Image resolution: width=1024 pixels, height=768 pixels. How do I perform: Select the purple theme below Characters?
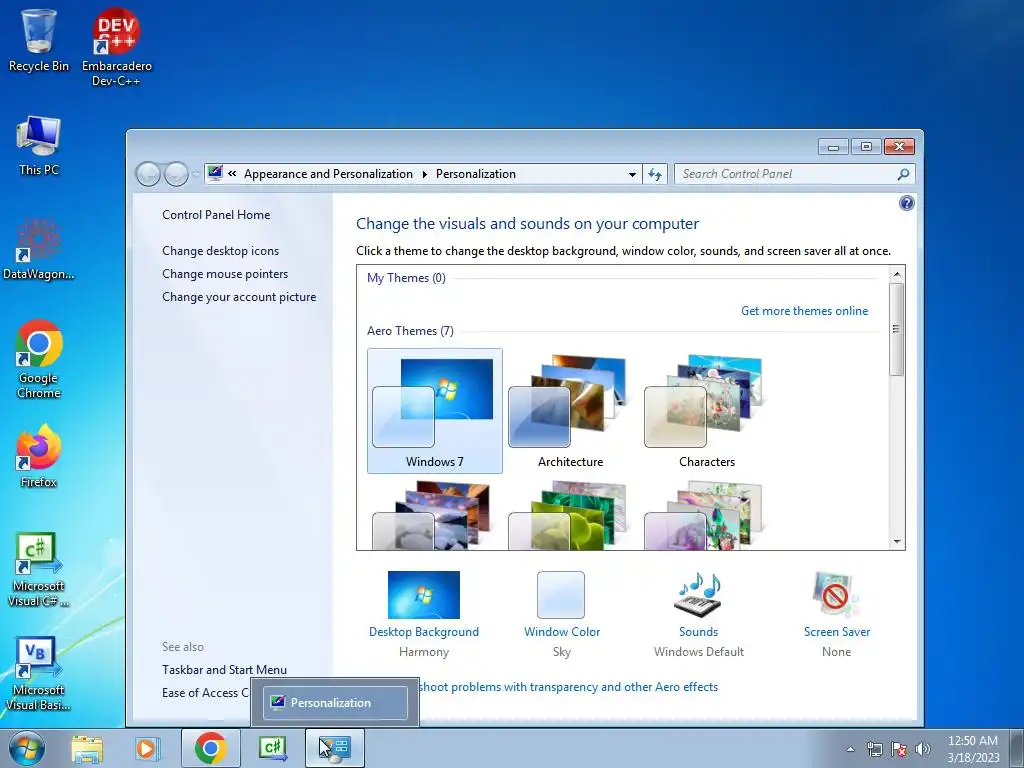[703, 515]
